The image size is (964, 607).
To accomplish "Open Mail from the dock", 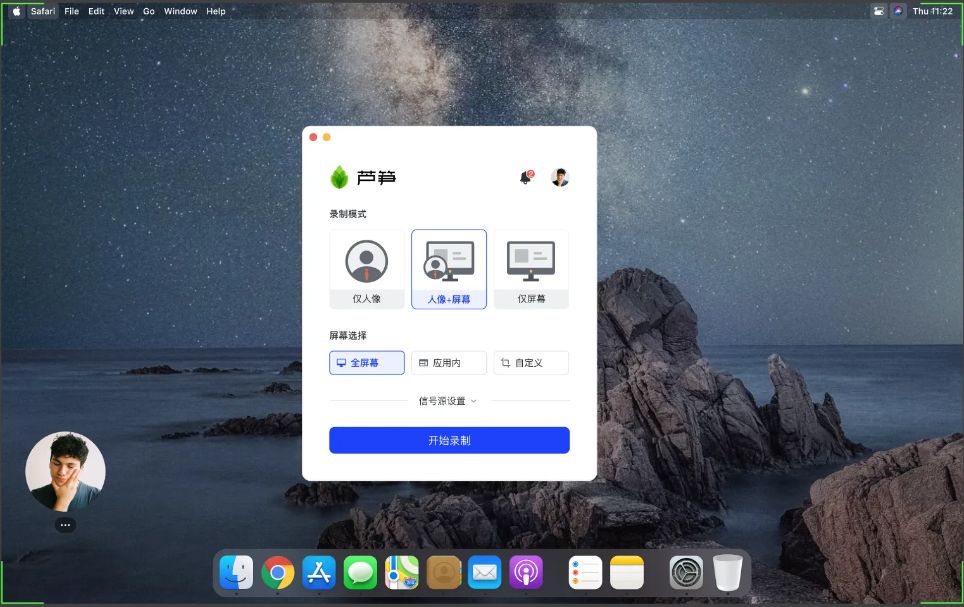I will pyautogui.click(x=484, y=572).
